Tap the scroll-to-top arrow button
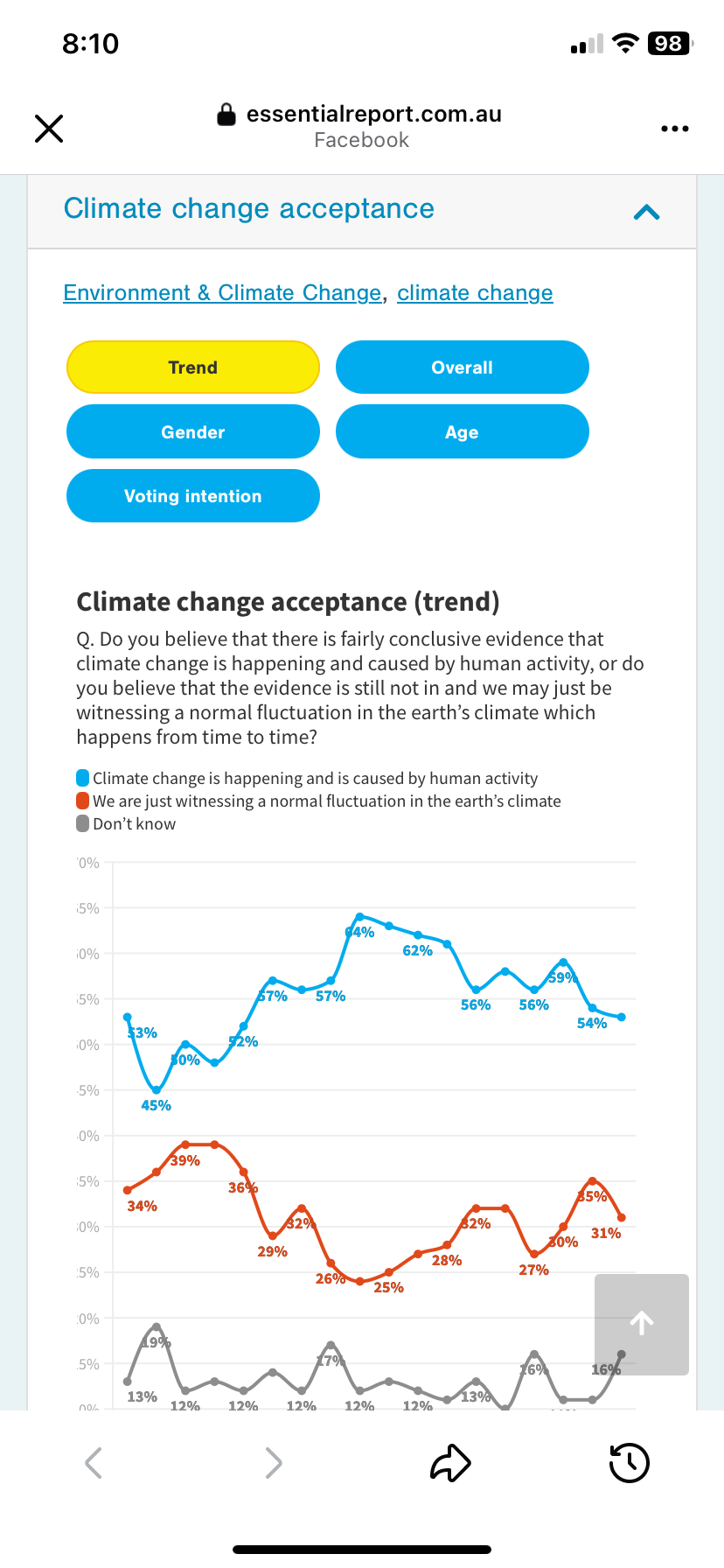This screenshot has height=1568, width=724. 642,1324
